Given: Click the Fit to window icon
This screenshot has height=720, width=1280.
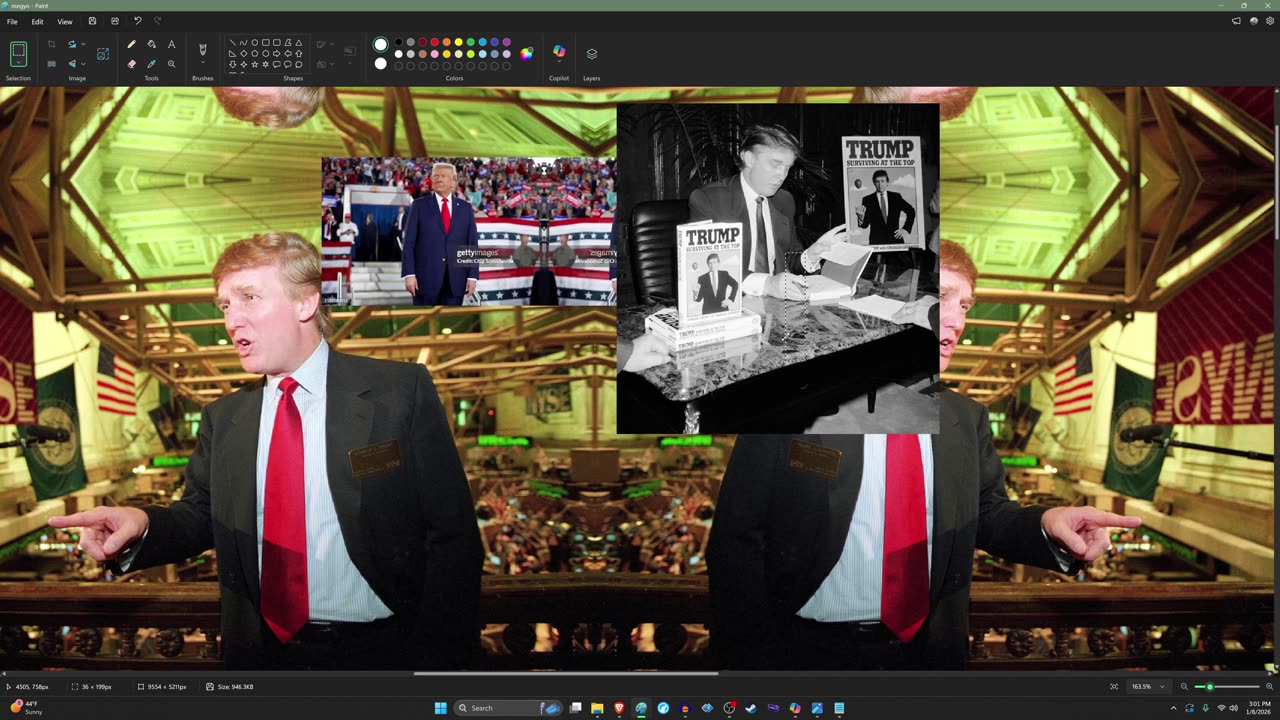Looking at the screenshot, I should click(x=1114, y=687).
